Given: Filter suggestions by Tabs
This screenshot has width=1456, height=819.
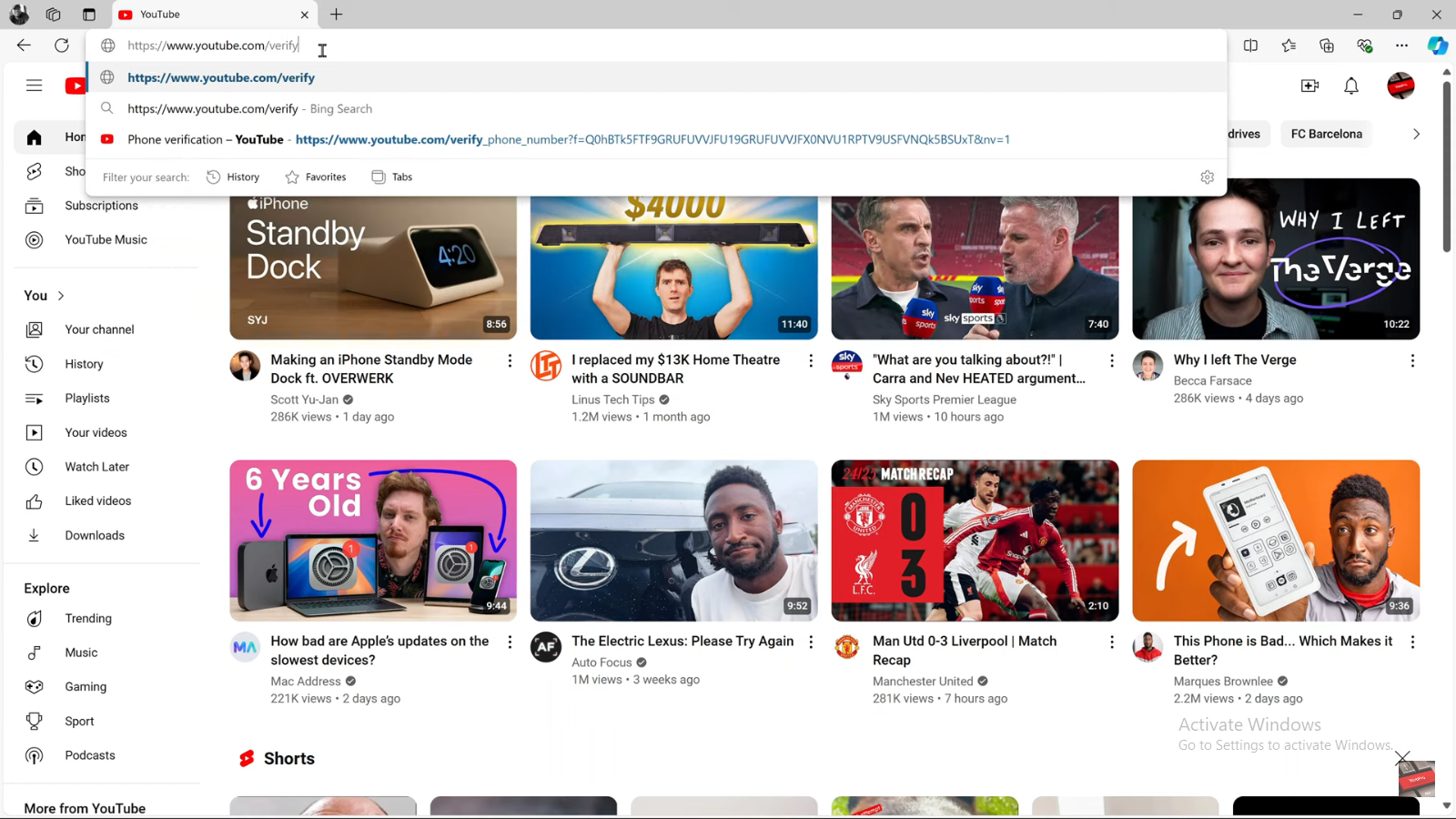Looking at the screenshot, I should pyautogui.click(x=392, y=177).
